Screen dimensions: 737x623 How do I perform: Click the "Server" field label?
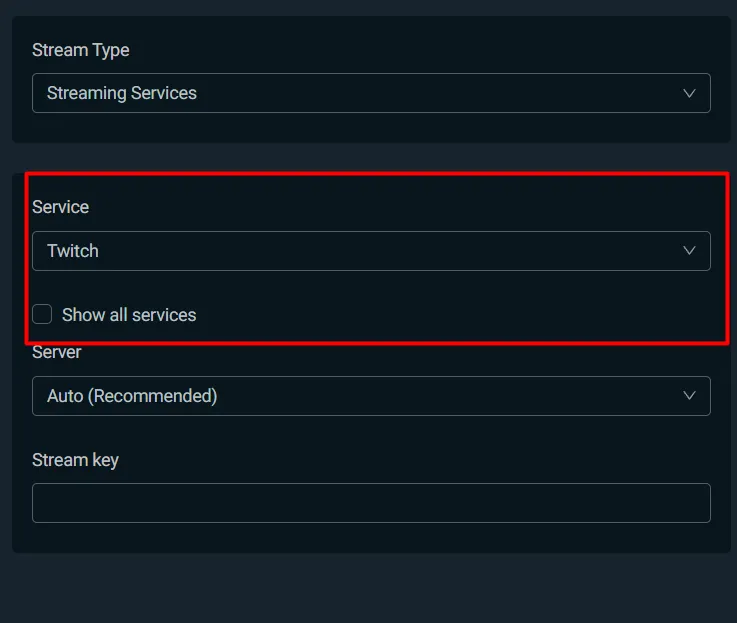tap(57, 353)
